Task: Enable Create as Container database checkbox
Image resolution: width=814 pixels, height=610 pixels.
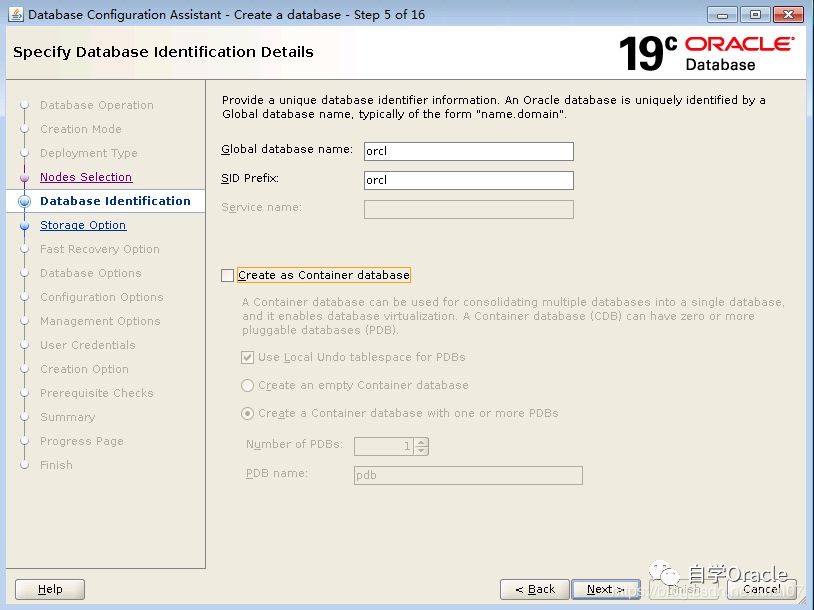Action: tap(228, 275)
